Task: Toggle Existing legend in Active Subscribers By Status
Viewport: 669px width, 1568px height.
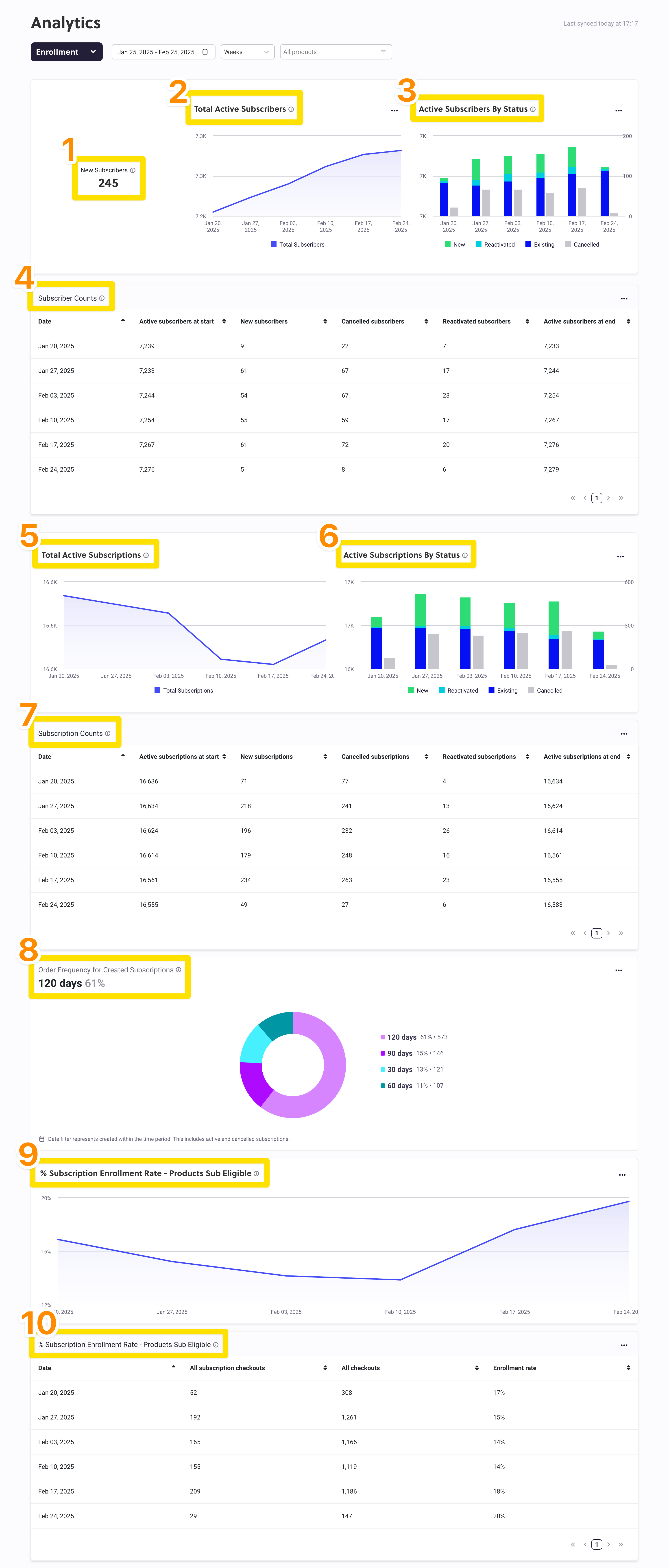Action: (540, 245)
